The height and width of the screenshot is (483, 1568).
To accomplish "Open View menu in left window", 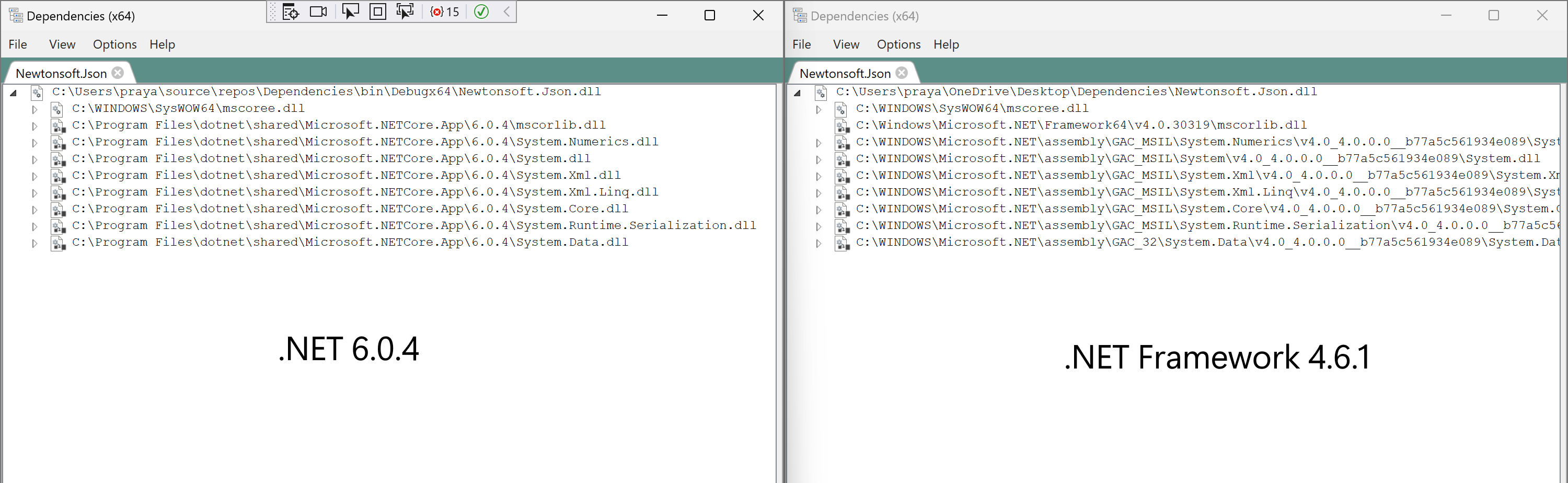I will 62,44.
